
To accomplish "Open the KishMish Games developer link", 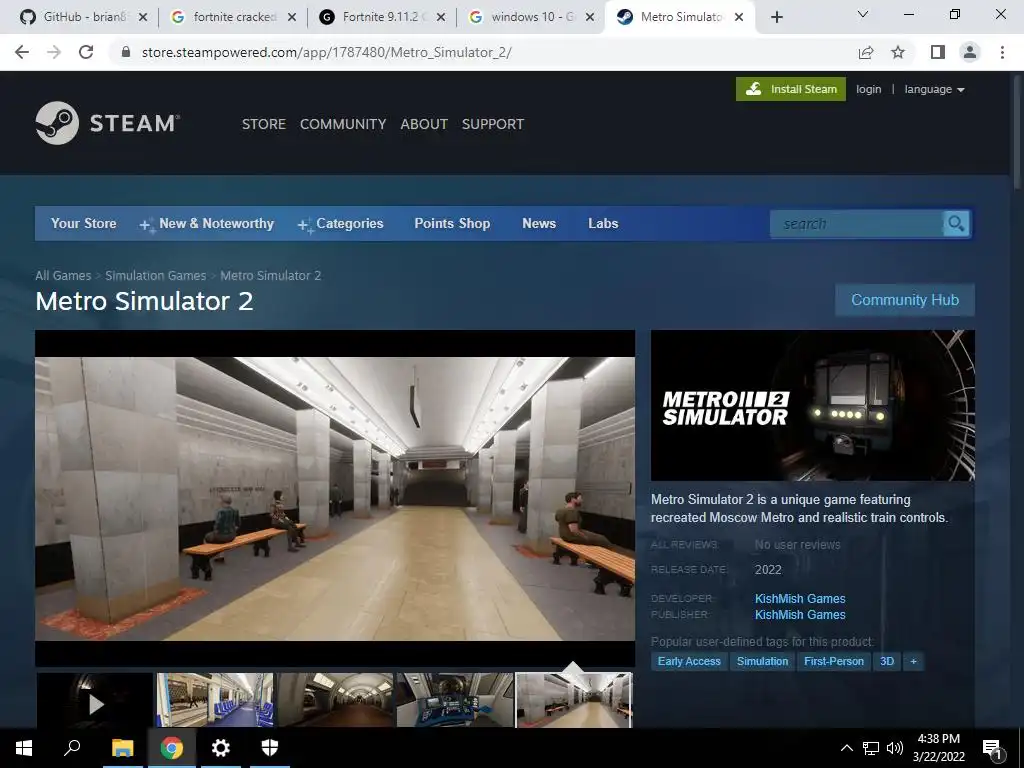I will click(800, 599).
